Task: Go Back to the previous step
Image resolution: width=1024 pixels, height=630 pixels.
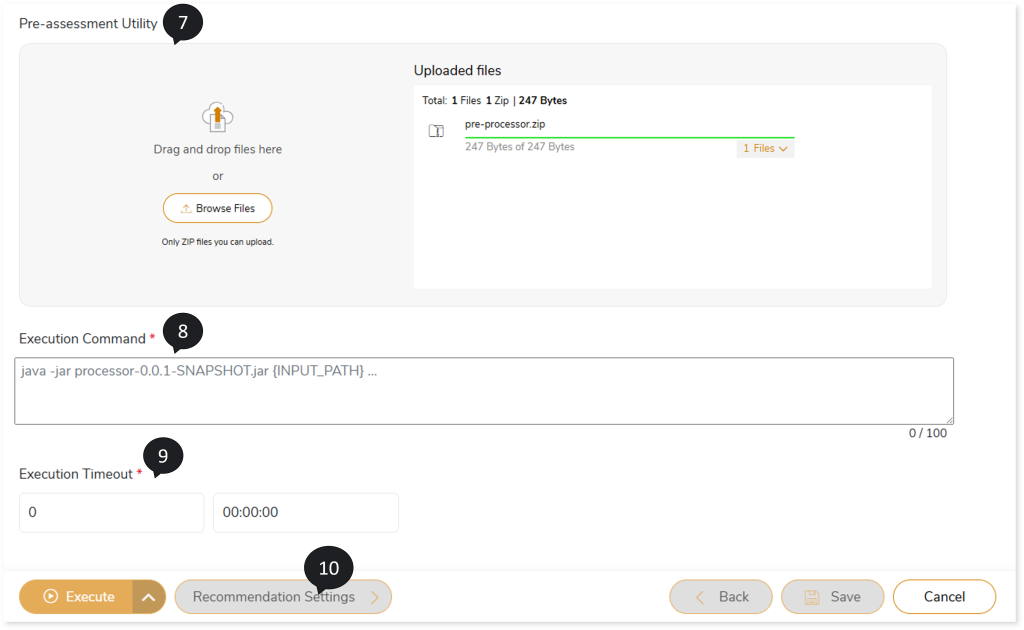Action: pos(721,597)
